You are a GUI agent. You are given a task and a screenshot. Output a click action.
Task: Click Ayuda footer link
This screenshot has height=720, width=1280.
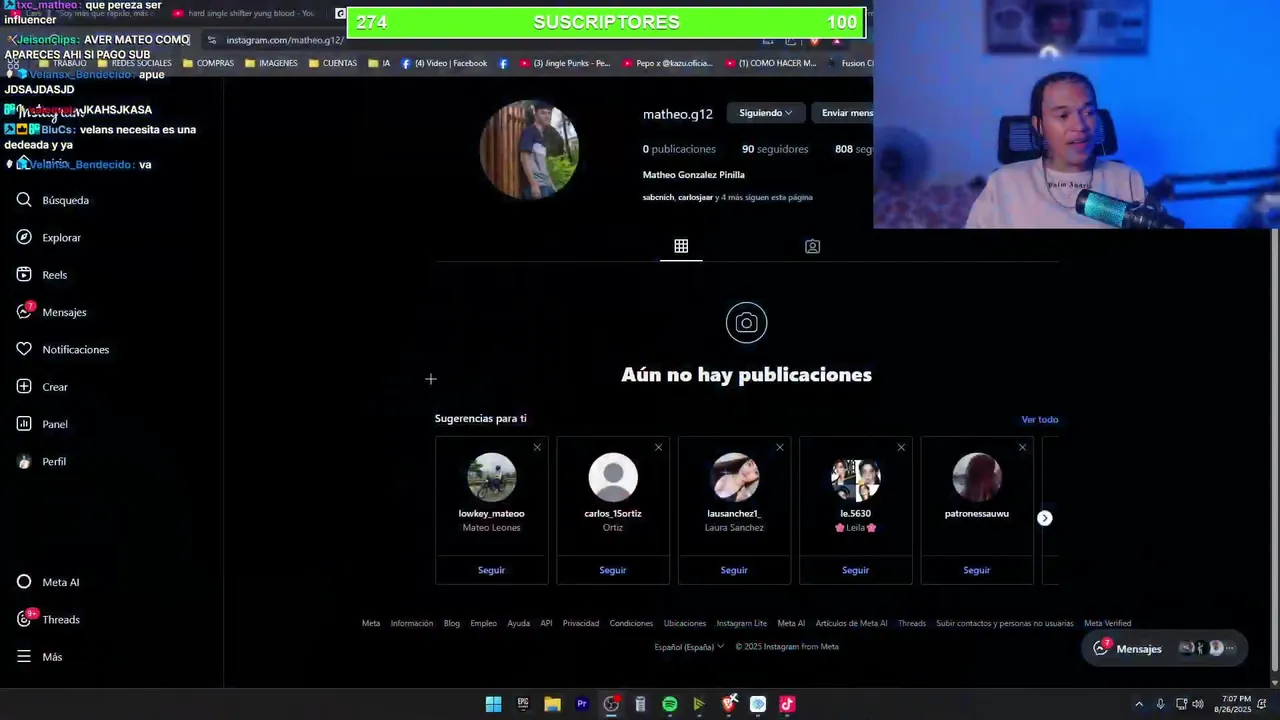(518, 623)
